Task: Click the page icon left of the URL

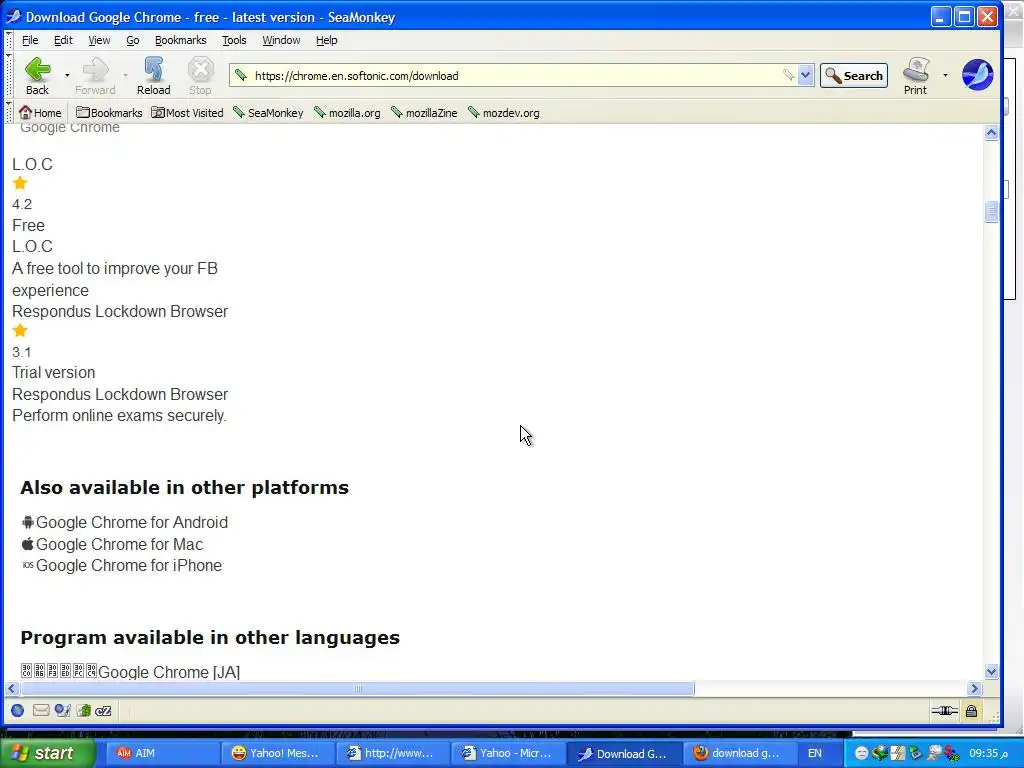Action: pyautogui.click(x=241, y=75)
